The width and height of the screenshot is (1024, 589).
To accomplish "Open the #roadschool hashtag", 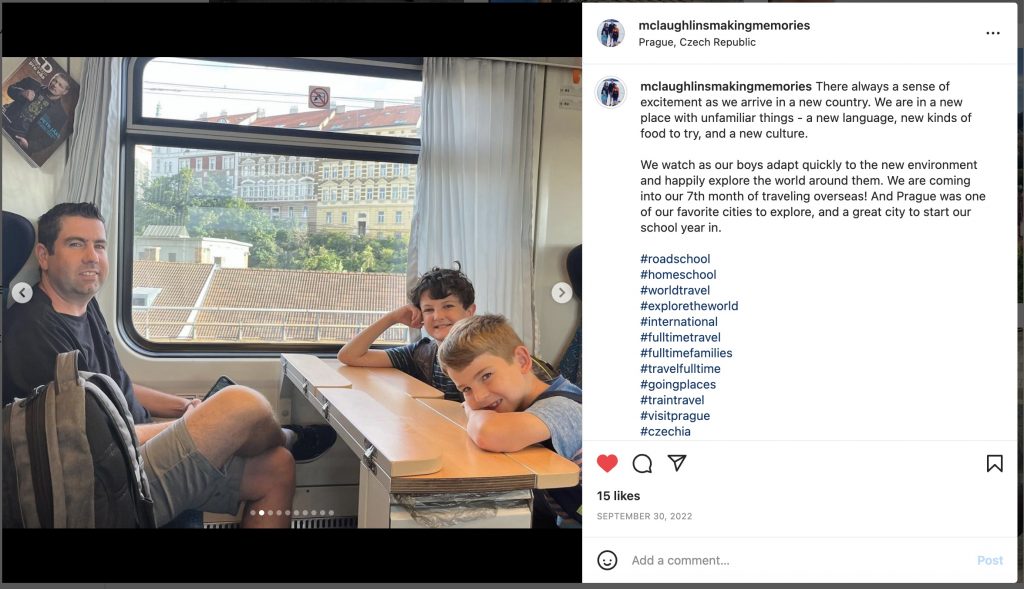I will (x=675, y=259).
